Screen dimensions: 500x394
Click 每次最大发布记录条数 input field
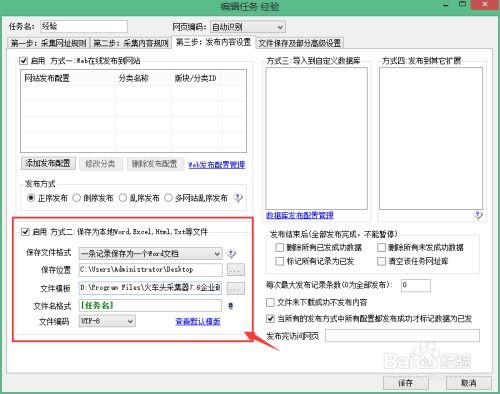[x=416, y=285]
